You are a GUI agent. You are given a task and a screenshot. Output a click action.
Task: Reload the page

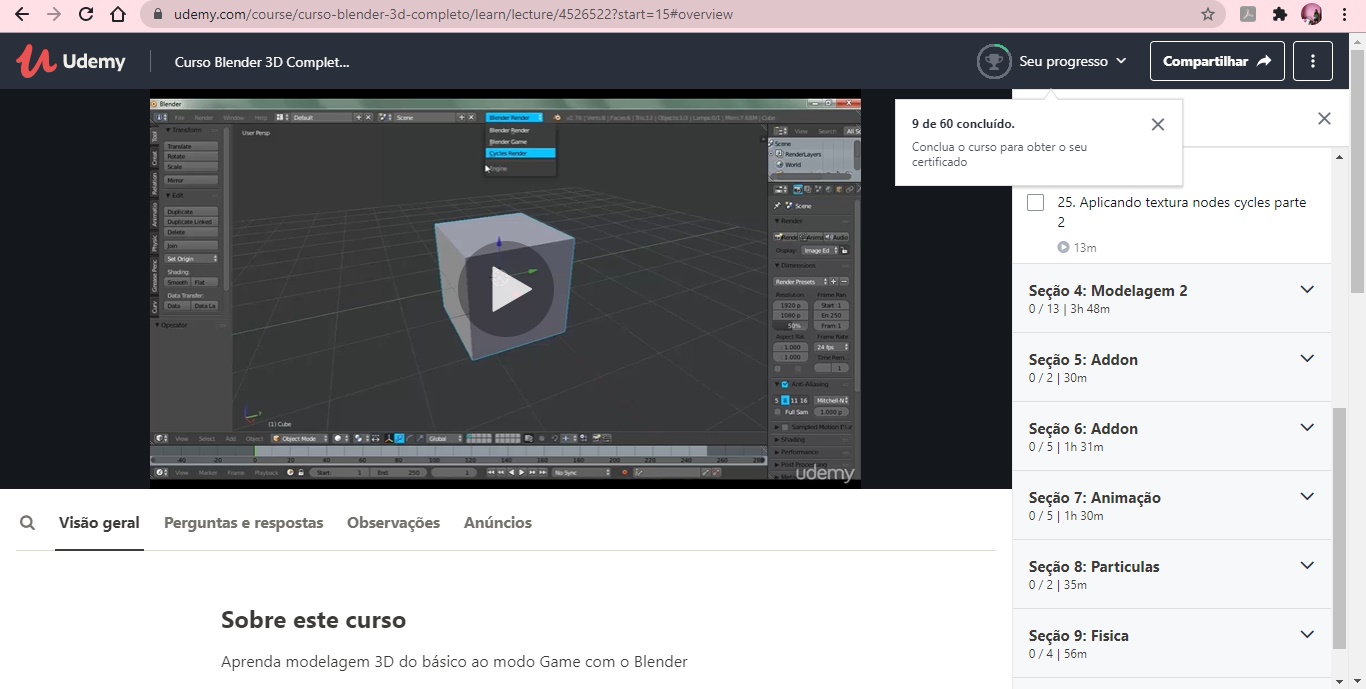(86, 14)
